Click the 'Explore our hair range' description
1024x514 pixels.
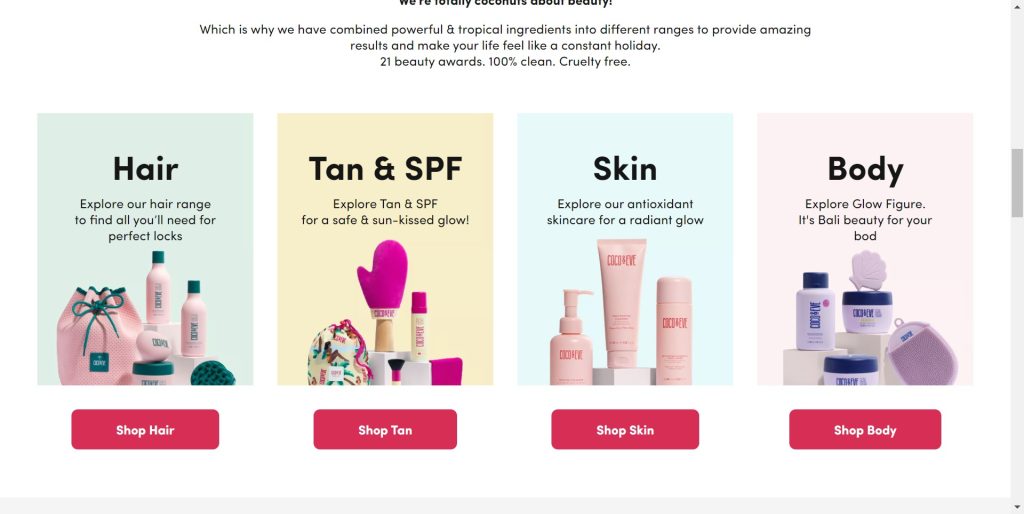pos(145,220)
